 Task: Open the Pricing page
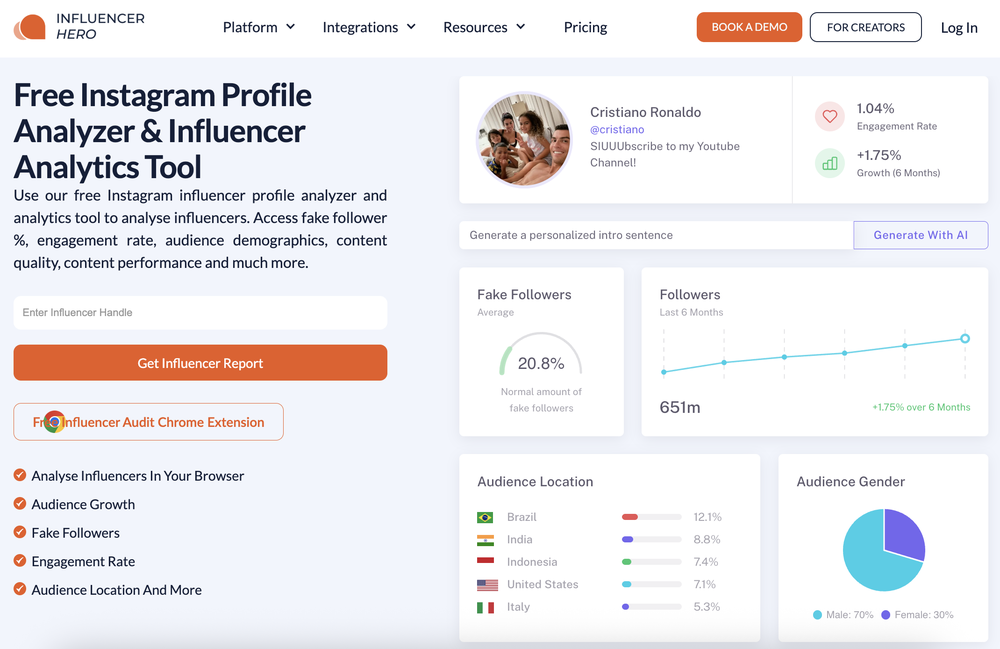coord(585,27)
